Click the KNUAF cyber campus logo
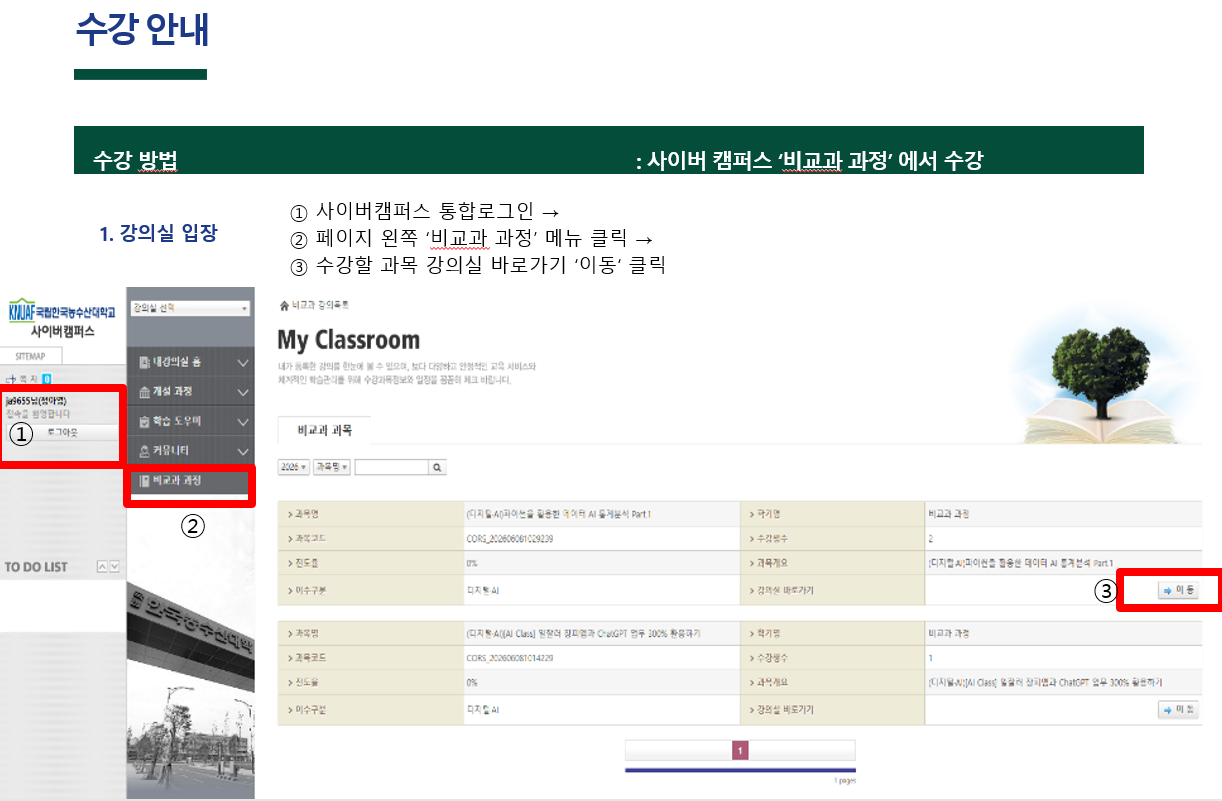 [x=60, y=320]
